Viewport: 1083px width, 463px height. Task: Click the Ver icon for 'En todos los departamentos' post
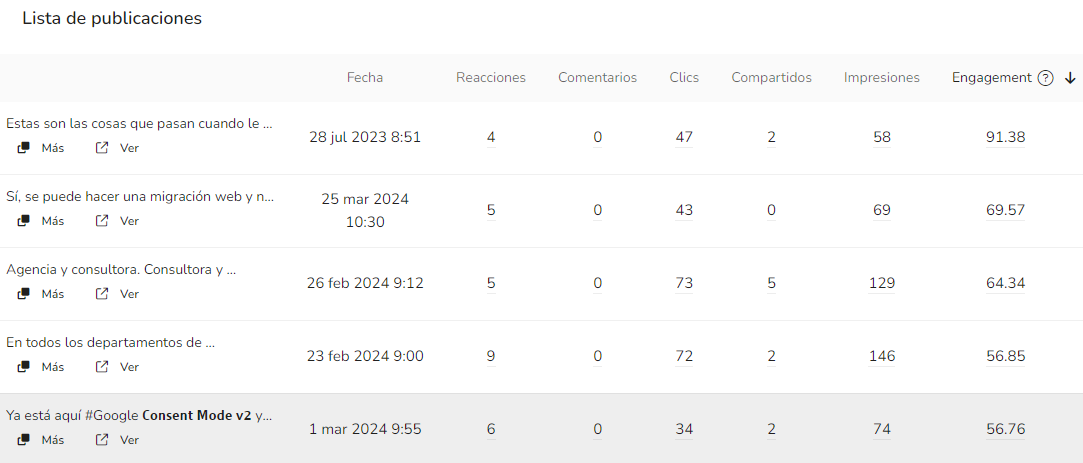click(x=102, y=367)
